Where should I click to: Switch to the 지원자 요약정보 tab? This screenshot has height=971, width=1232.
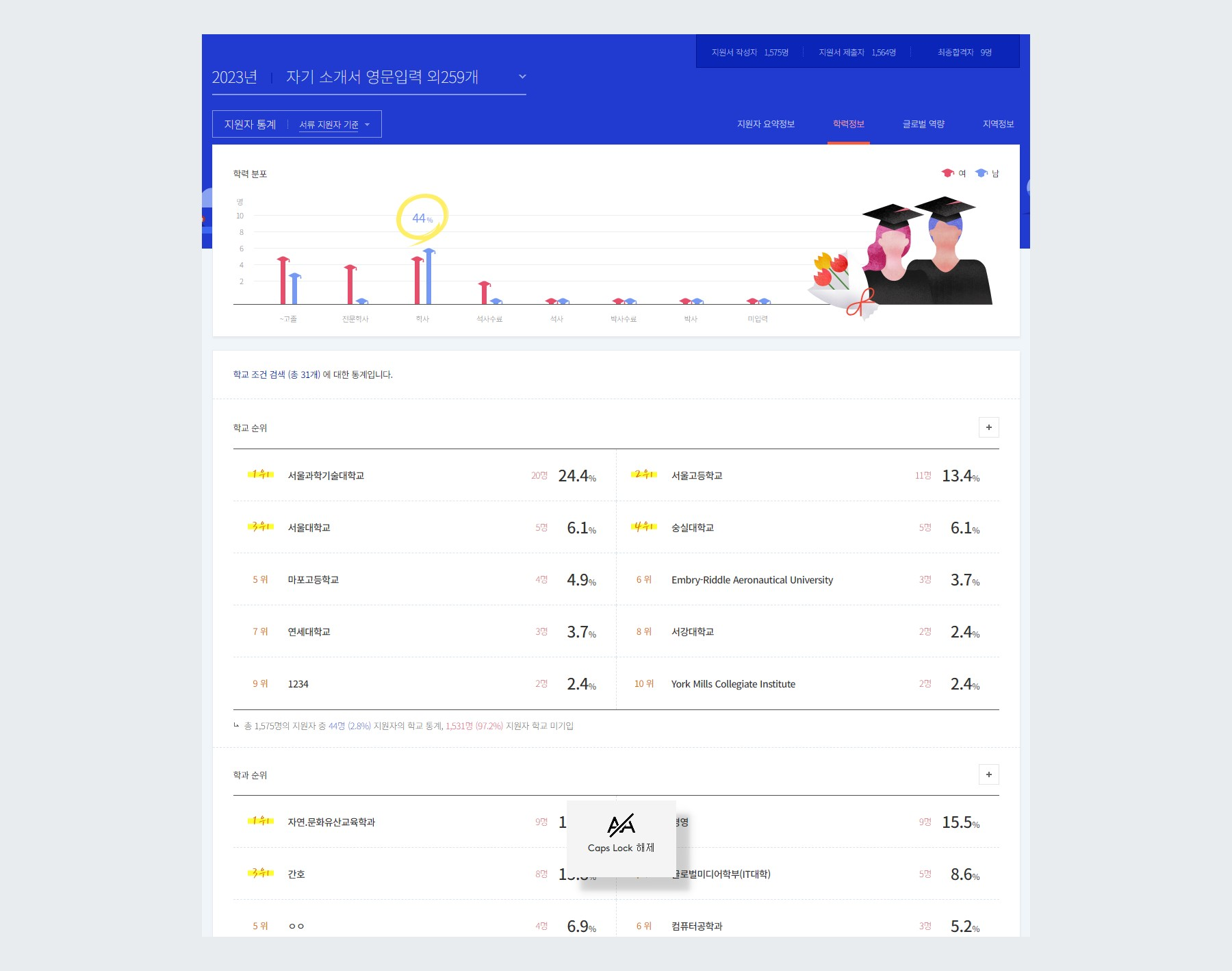pos(766,124)
